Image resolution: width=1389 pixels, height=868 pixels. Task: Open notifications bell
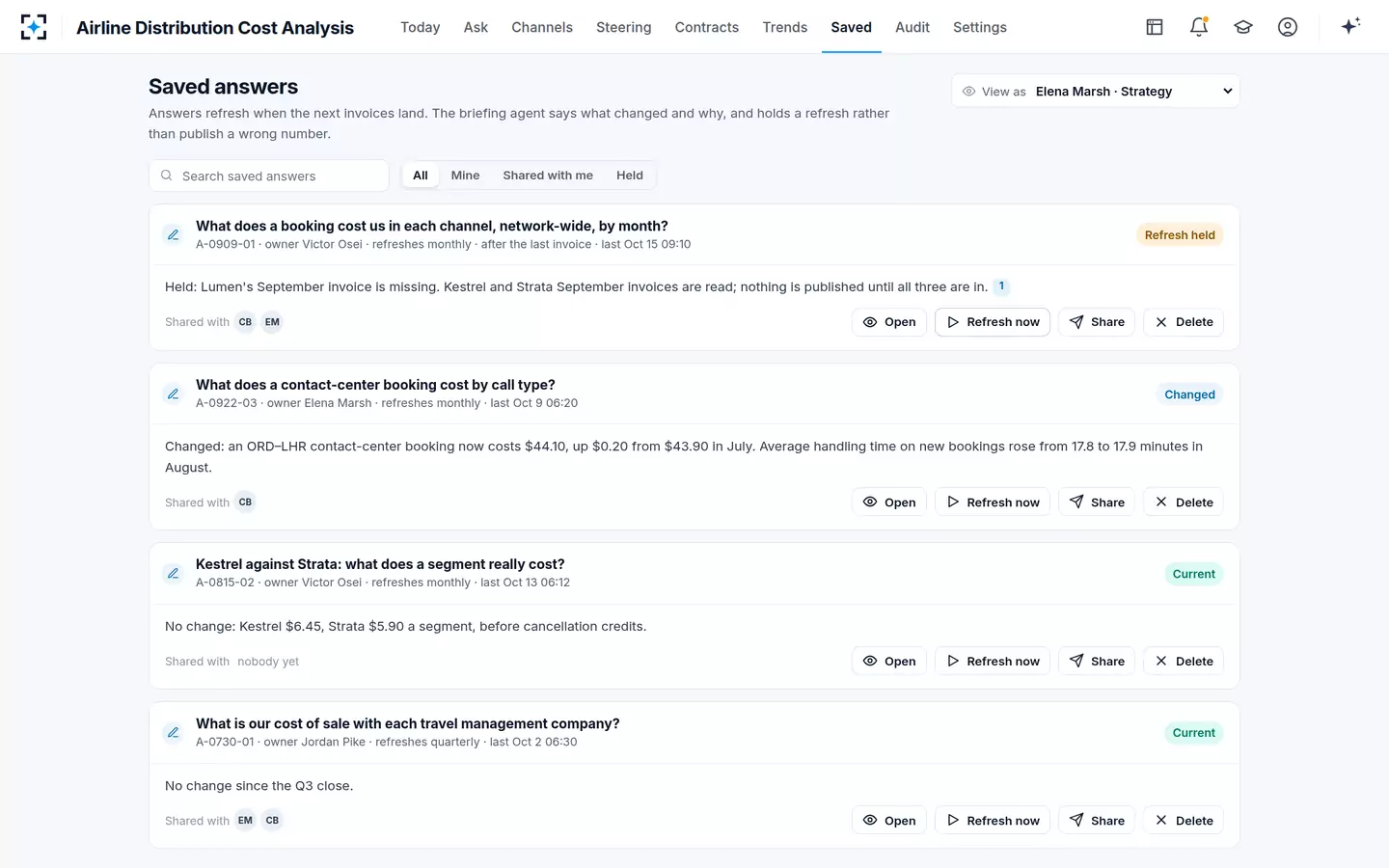click(1199, 27)
